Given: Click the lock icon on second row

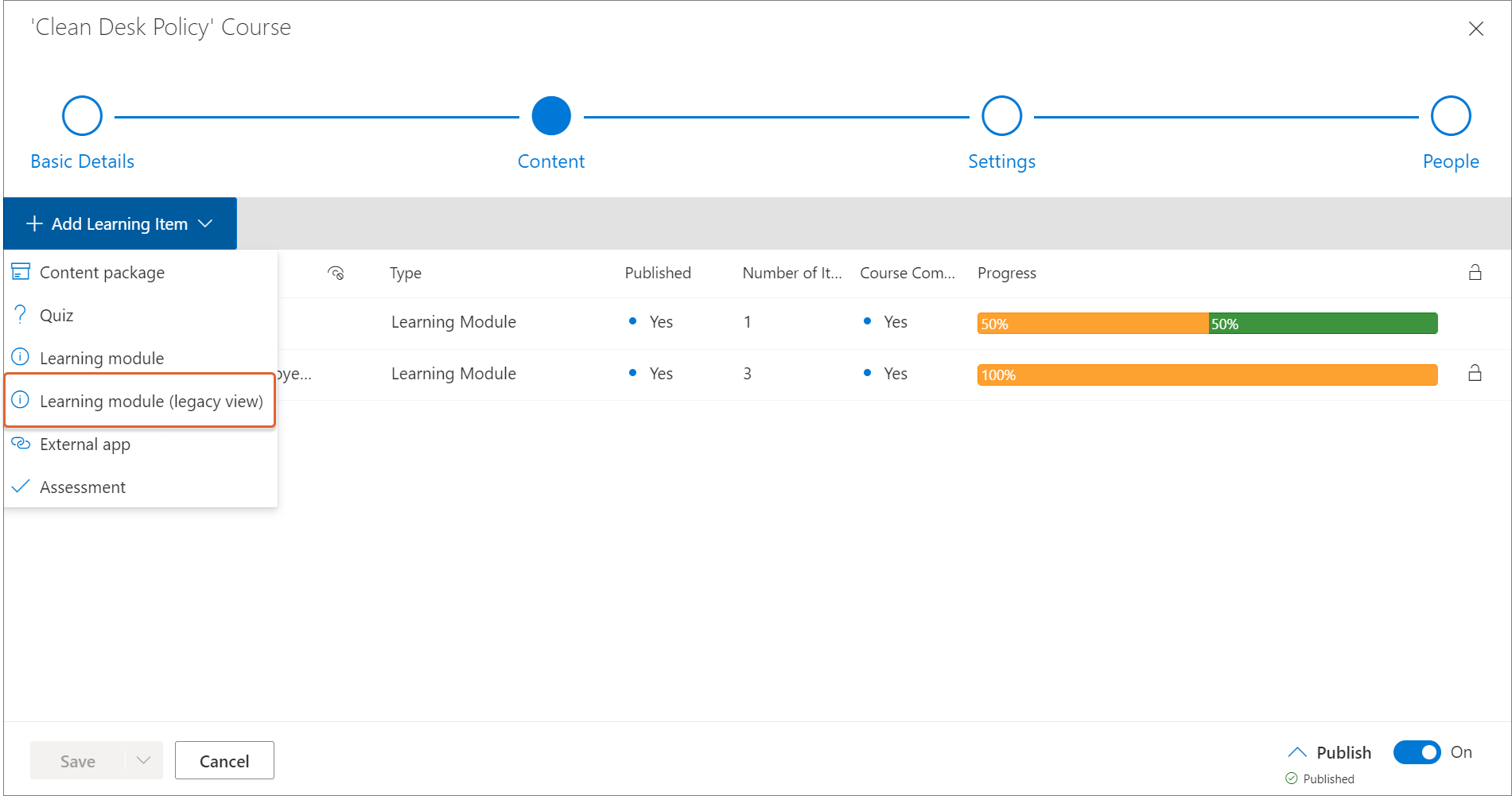Looking at the screenshot, I should (x=1475, y=373).
